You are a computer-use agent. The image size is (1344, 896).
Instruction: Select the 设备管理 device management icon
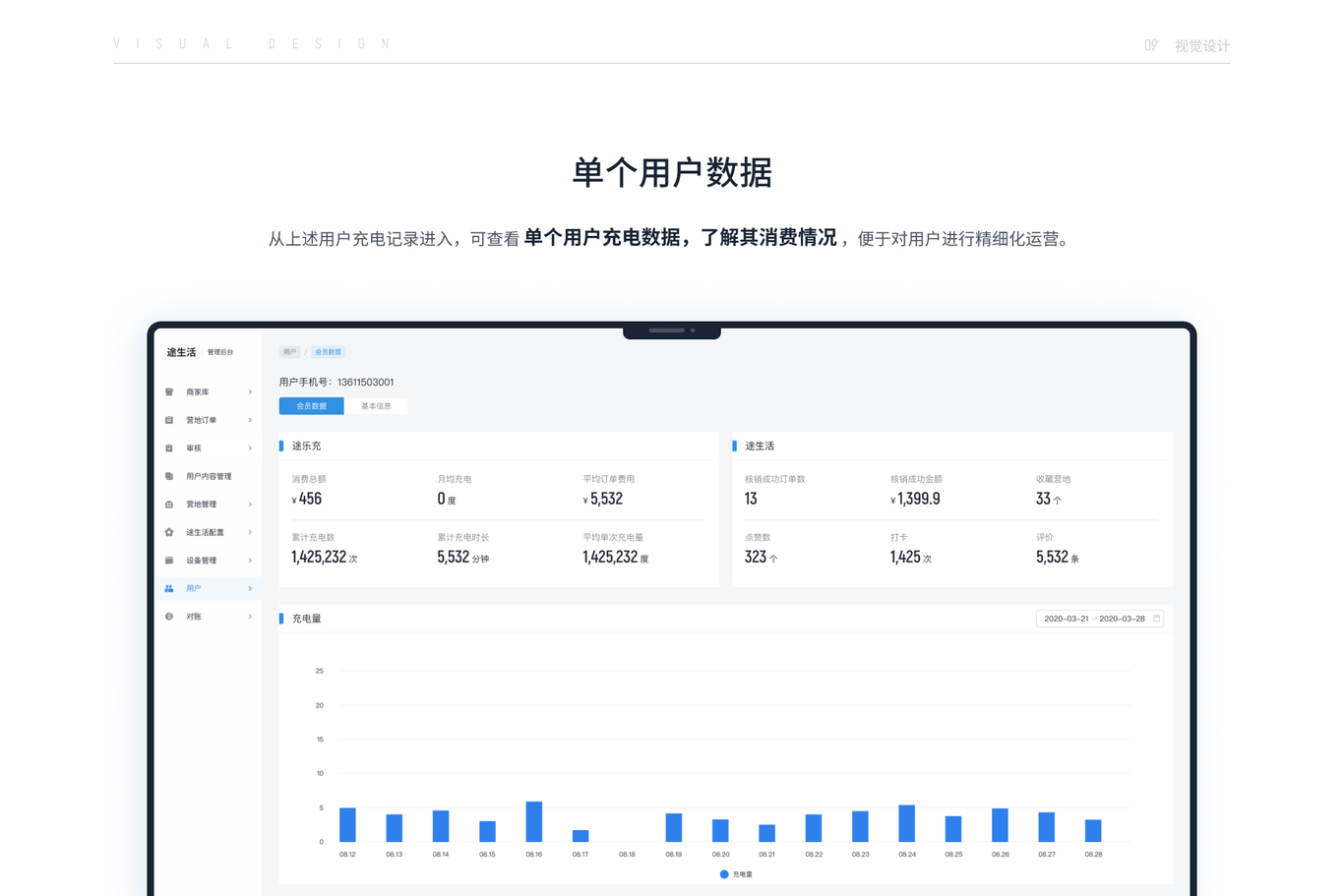(168, 560)
